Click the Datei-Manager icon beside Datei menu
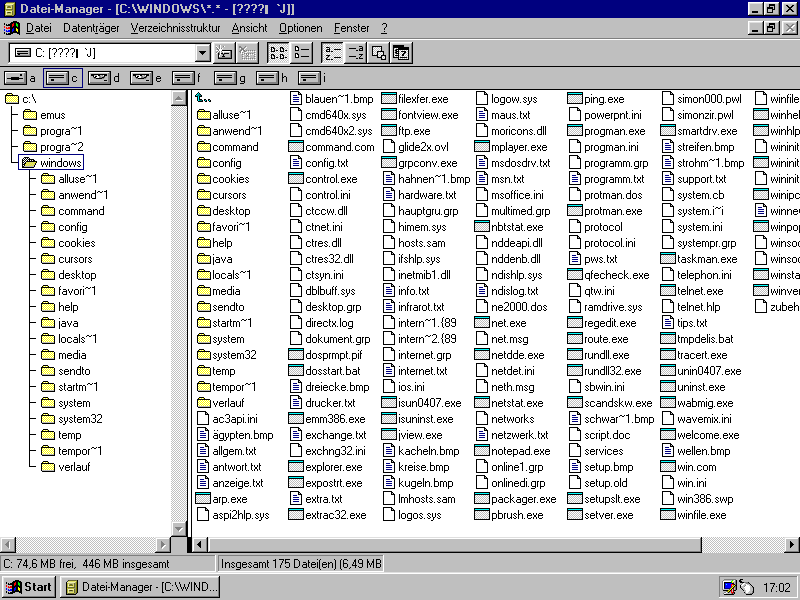This screenshot has width=800, height=600. [x=11, y=28]
